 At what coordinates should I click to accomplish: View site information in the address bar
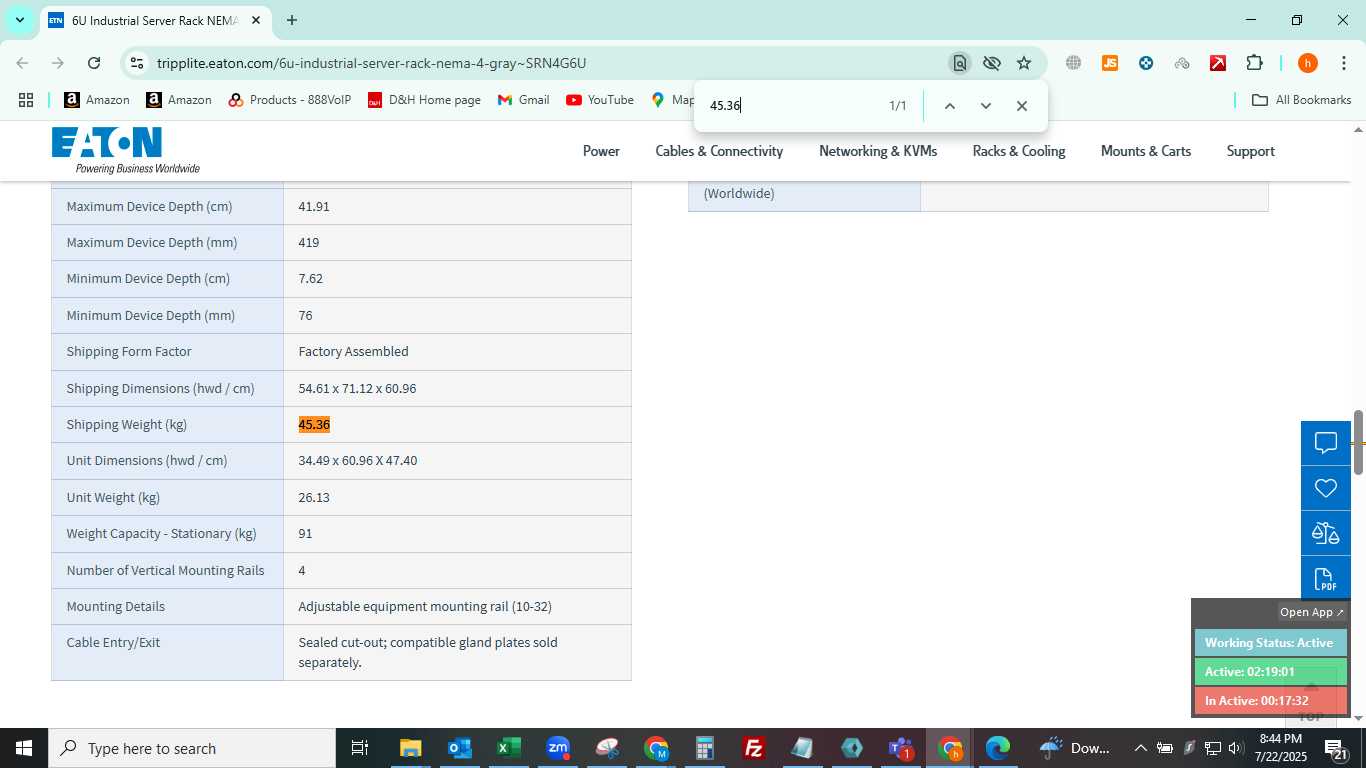[136, 63]
